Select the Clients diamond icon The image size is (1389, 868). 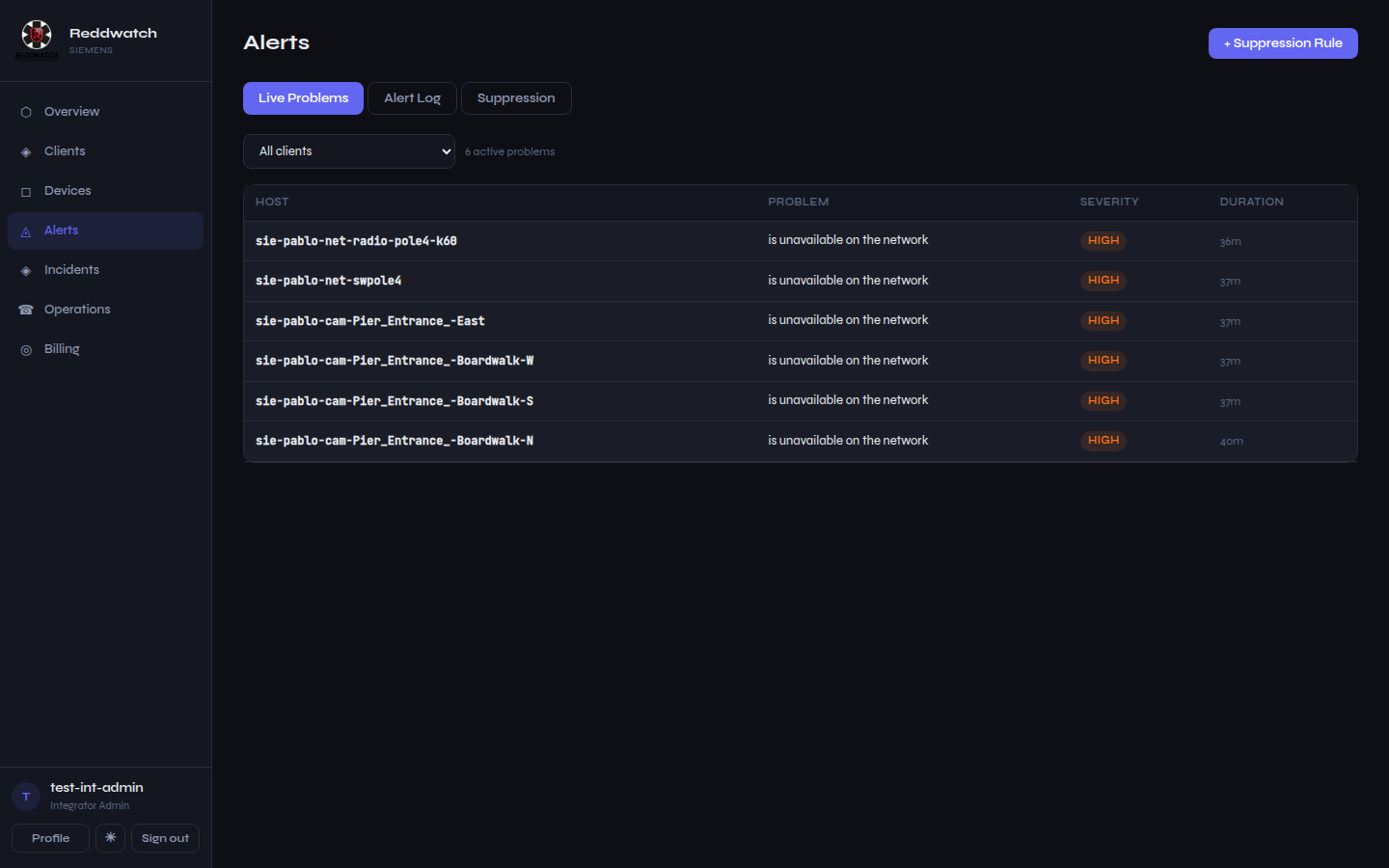[x=26, y=151]
